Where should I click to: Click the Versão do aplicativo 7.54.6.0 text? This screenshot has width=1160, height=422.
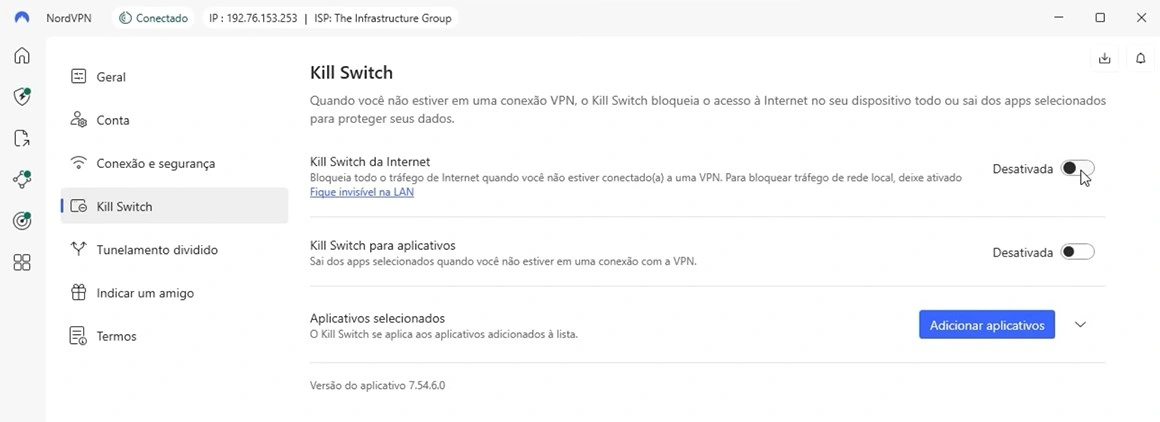coord(377,386)
